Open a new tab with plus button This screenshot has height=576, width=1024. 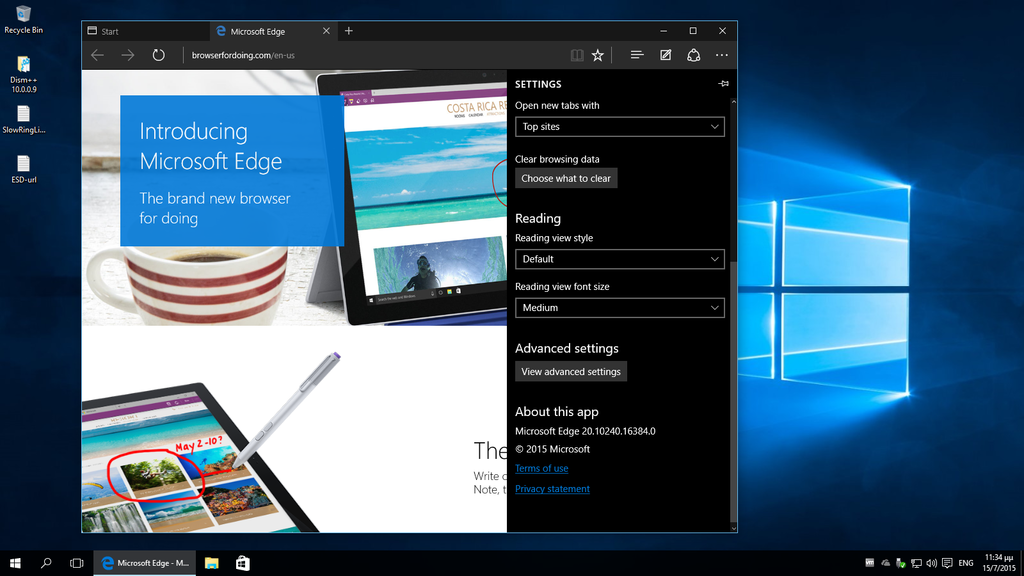349,31
